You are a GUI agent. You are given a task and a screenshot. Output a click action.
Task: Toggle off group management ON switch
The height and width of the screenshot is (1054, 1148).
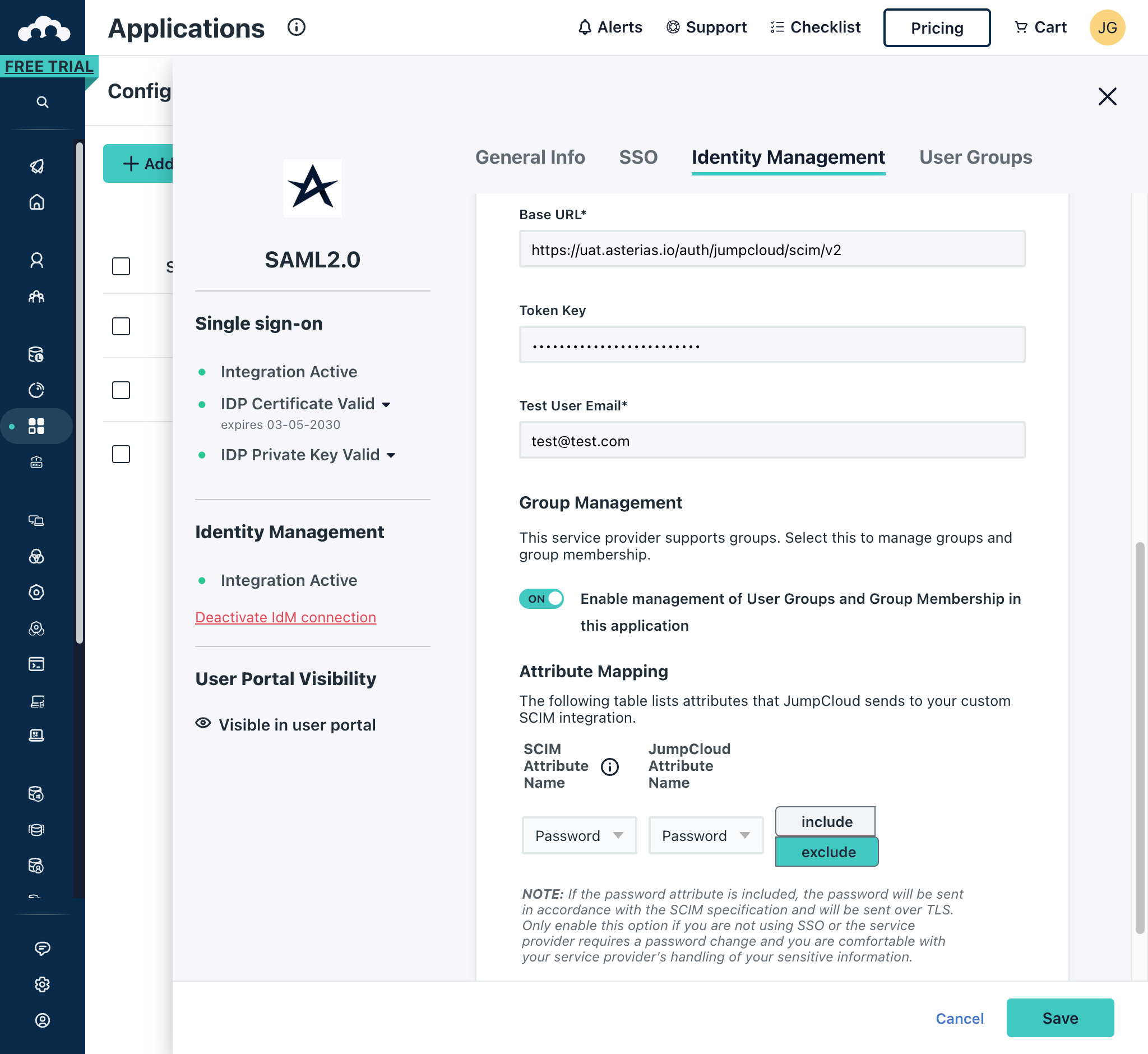541,599
